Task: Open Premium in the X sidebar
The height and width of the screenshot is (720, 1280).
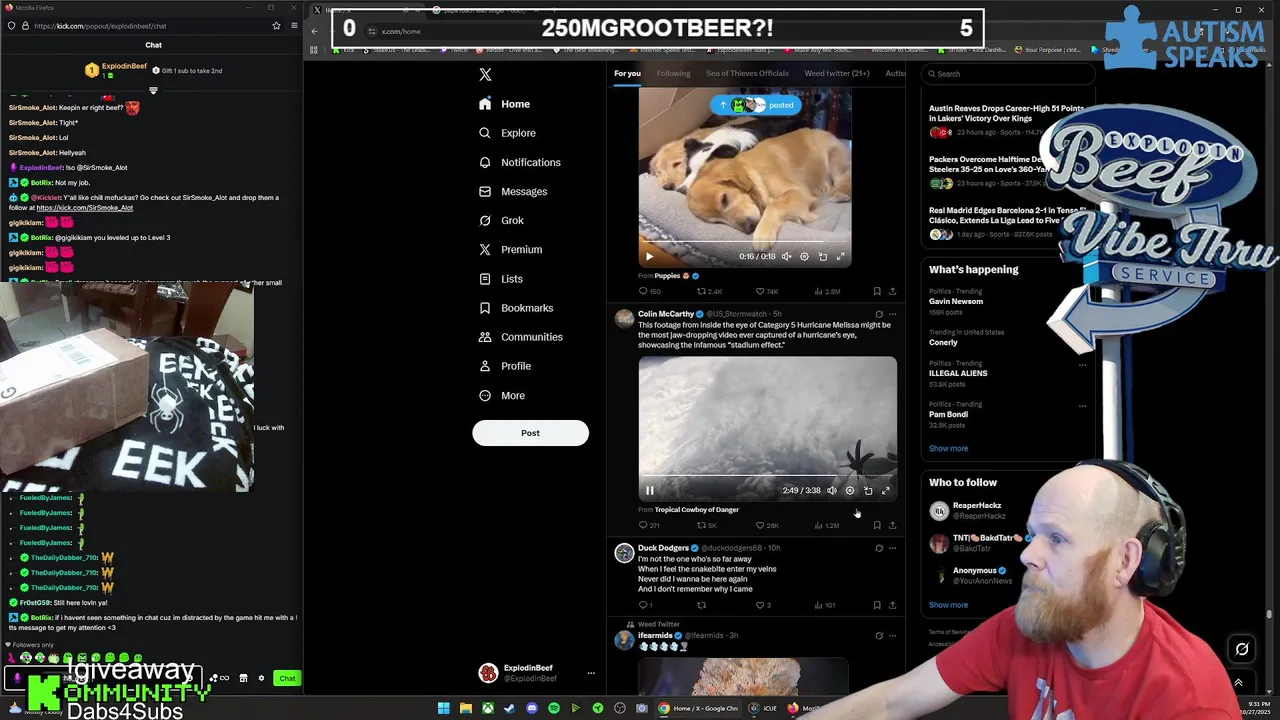Action: coord(510,249)
